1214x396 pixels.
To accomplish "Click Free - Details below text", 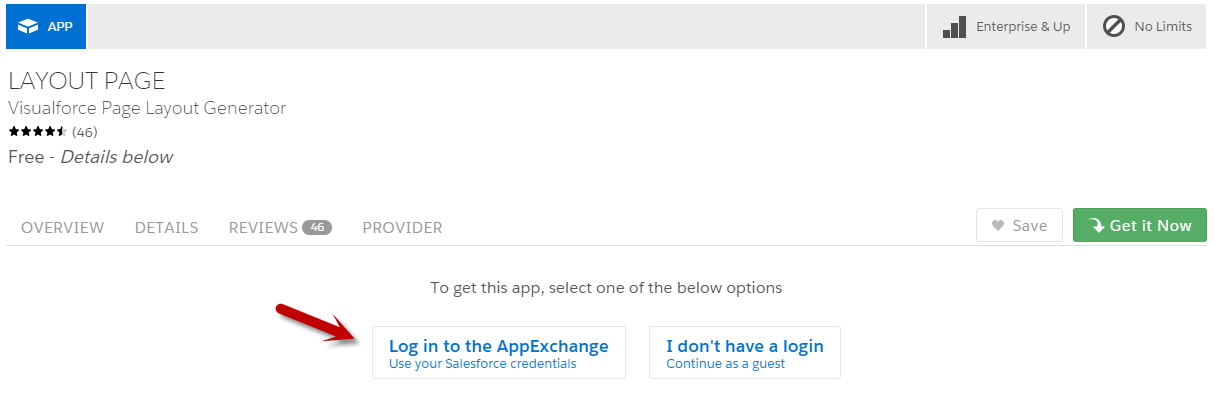I will (90, 157).
